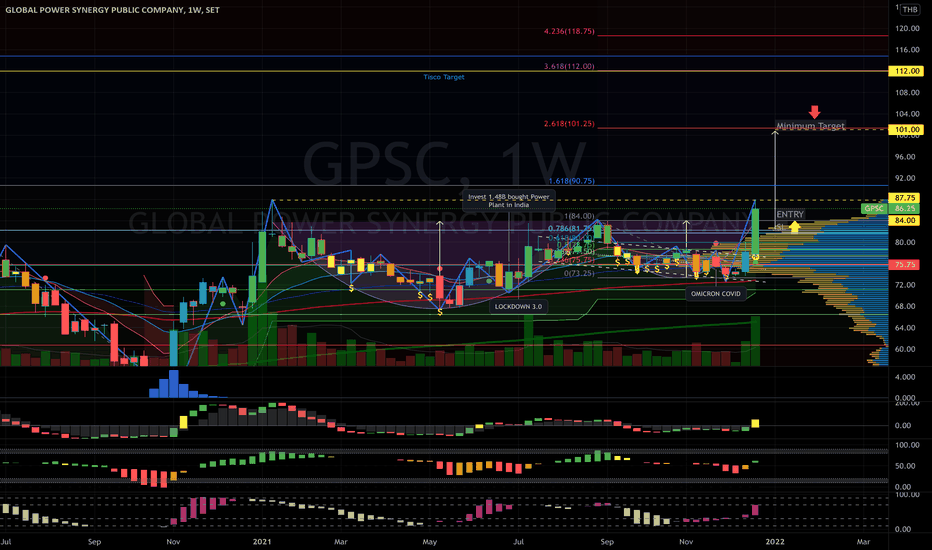The height and width of the screenshot is (550, 932).
Task: Select the 0(73.25) Fibonacci label
Action: (x=579, y=274)
